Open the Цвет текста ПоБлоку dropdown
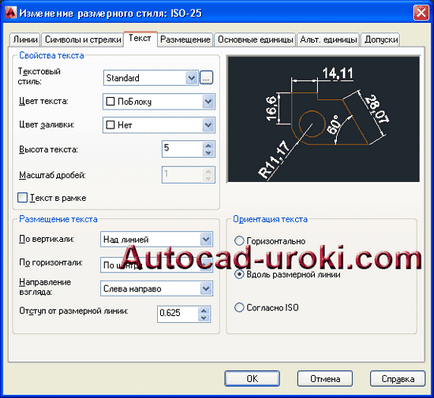The image size is (434, 398). [x=208, y=101]
